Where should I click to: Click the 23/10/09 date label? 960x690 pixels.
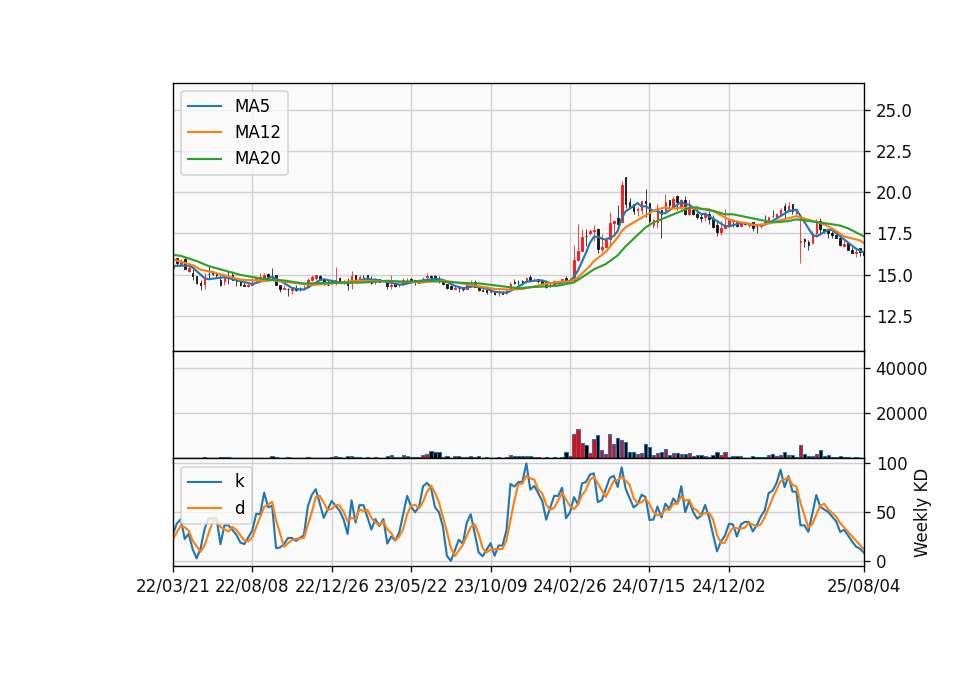[490, 587]
